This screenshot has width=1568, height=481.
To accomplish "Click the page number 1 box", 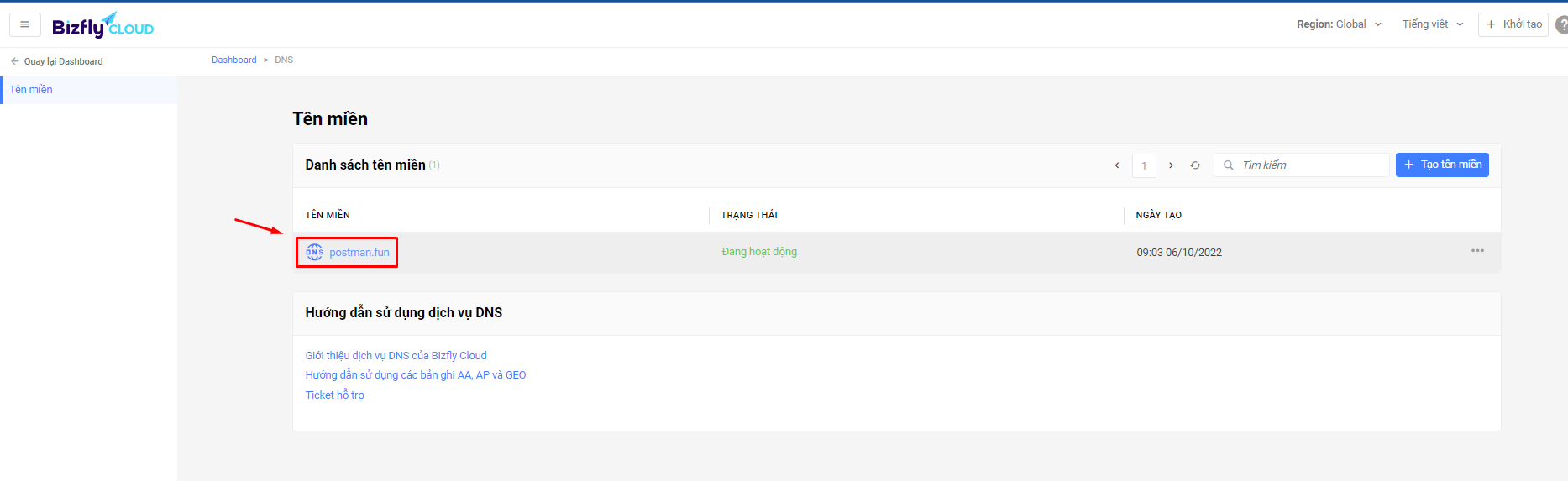I will [1144, 165].
